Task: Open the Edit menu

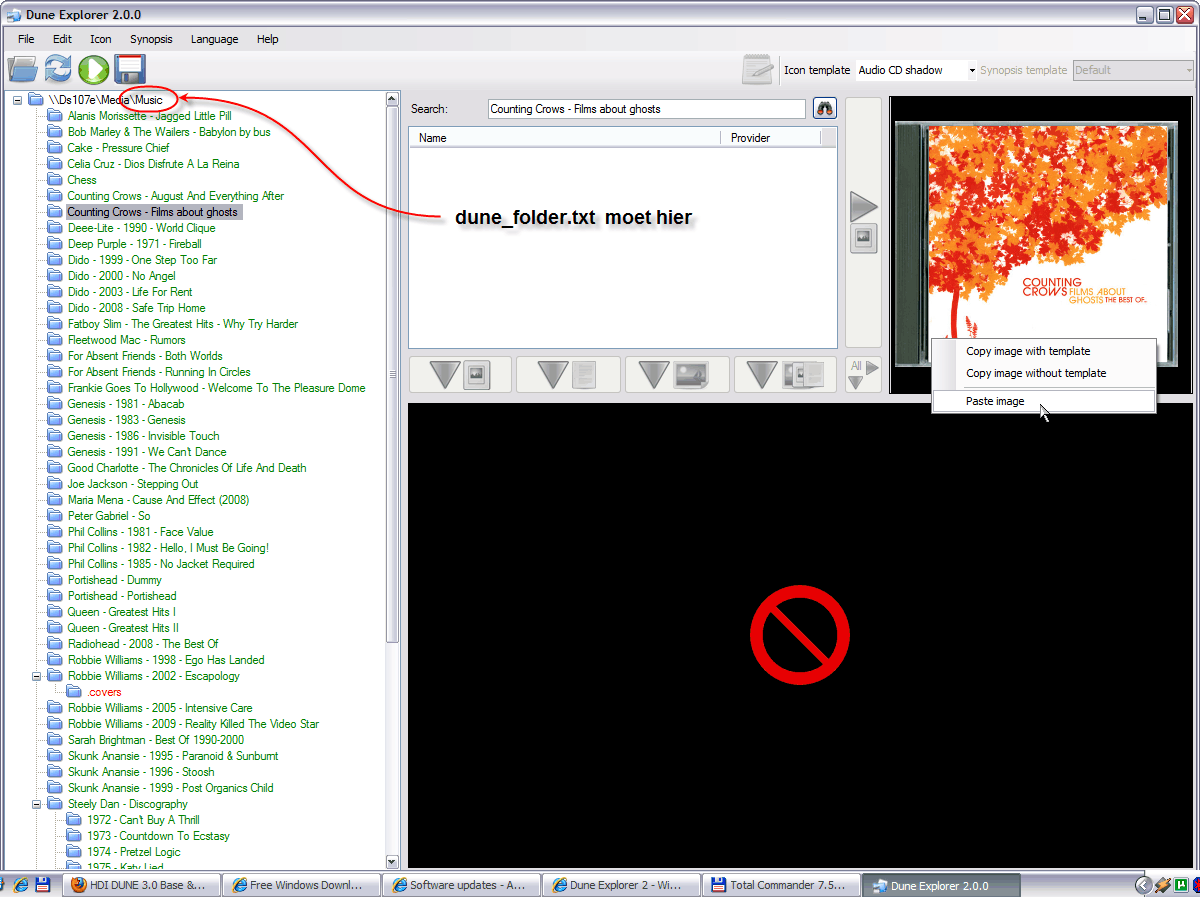Action: (62, 39)
